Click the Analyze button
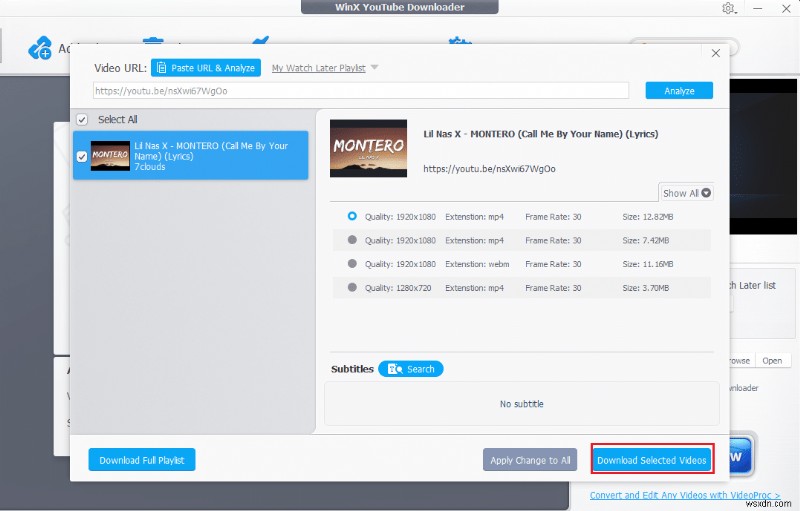The width and height of the screenshot is (800, 511). 679,91
